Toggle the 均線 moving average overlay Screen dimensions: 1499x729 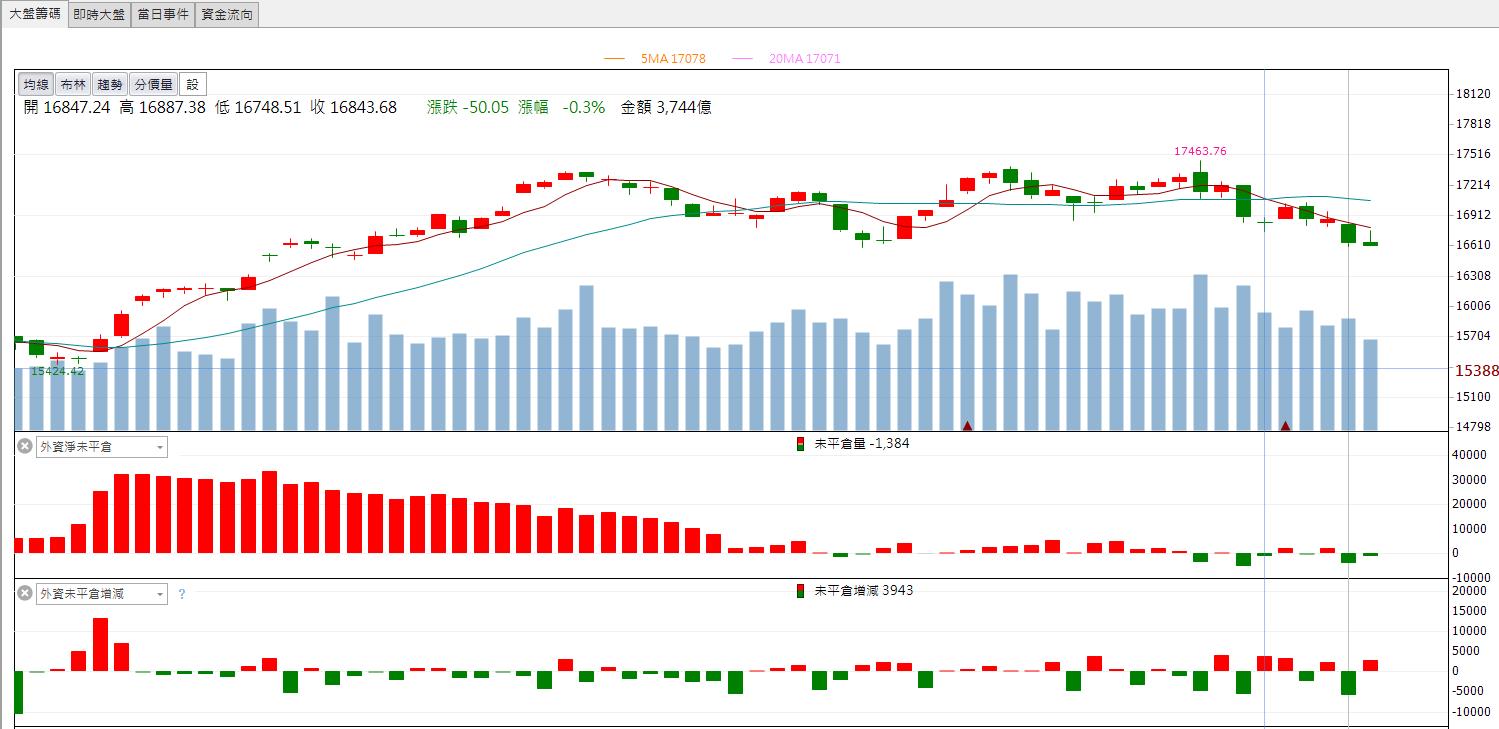[x=36, y=85]
